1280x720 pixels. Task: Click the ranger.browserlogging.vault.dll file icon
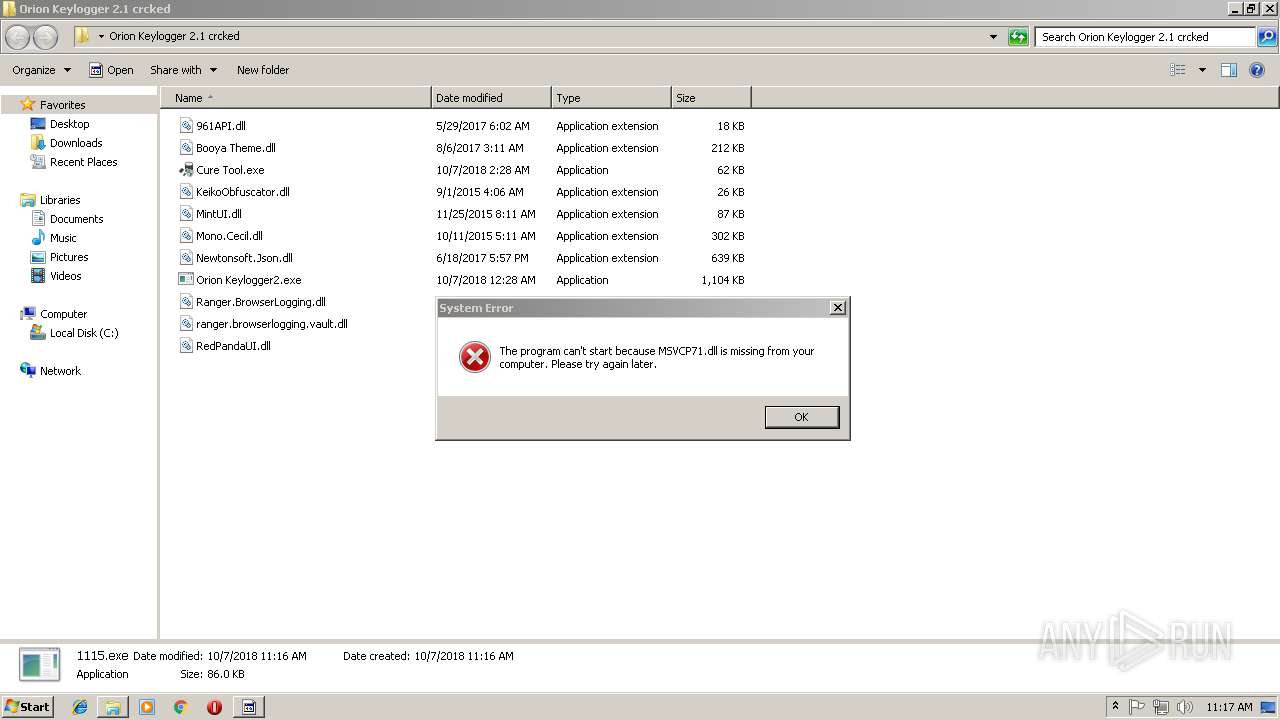tap(186, 324)
